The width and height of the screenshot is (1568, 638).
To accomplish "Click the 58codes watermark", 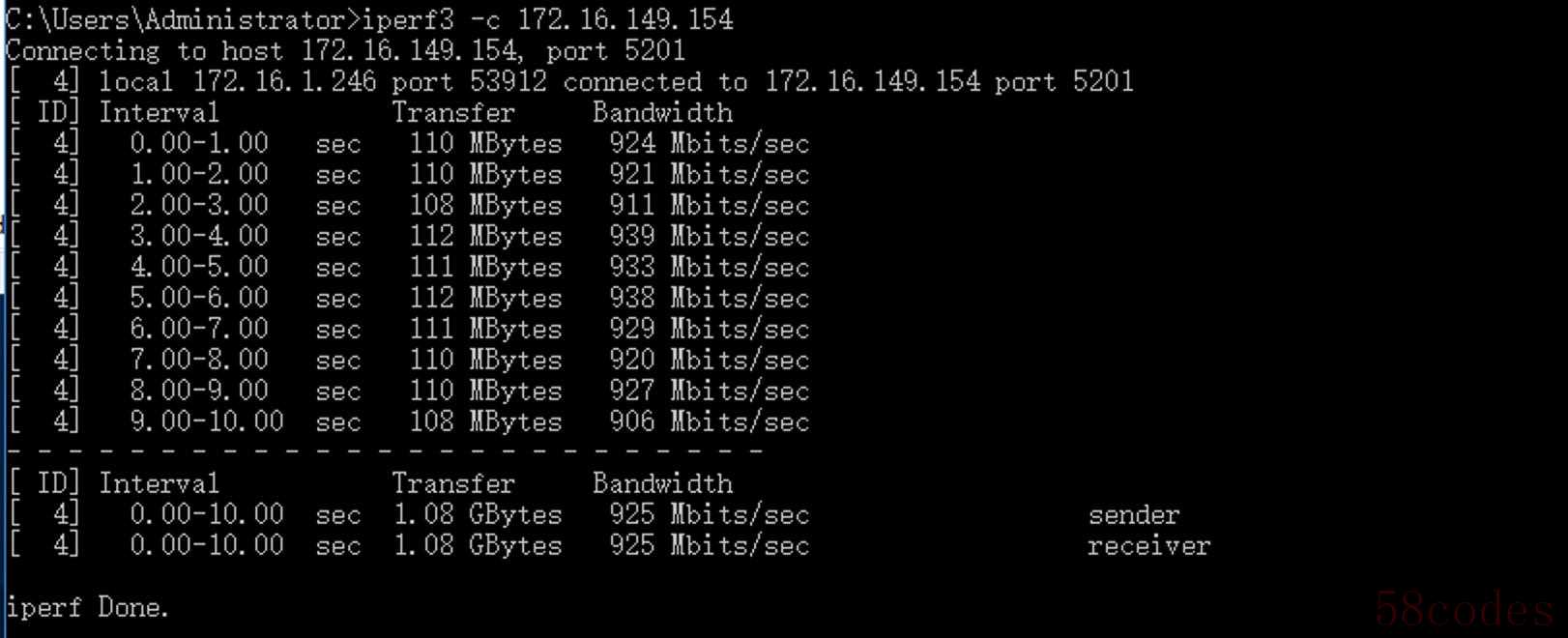I will click(x=1464, y=609).
